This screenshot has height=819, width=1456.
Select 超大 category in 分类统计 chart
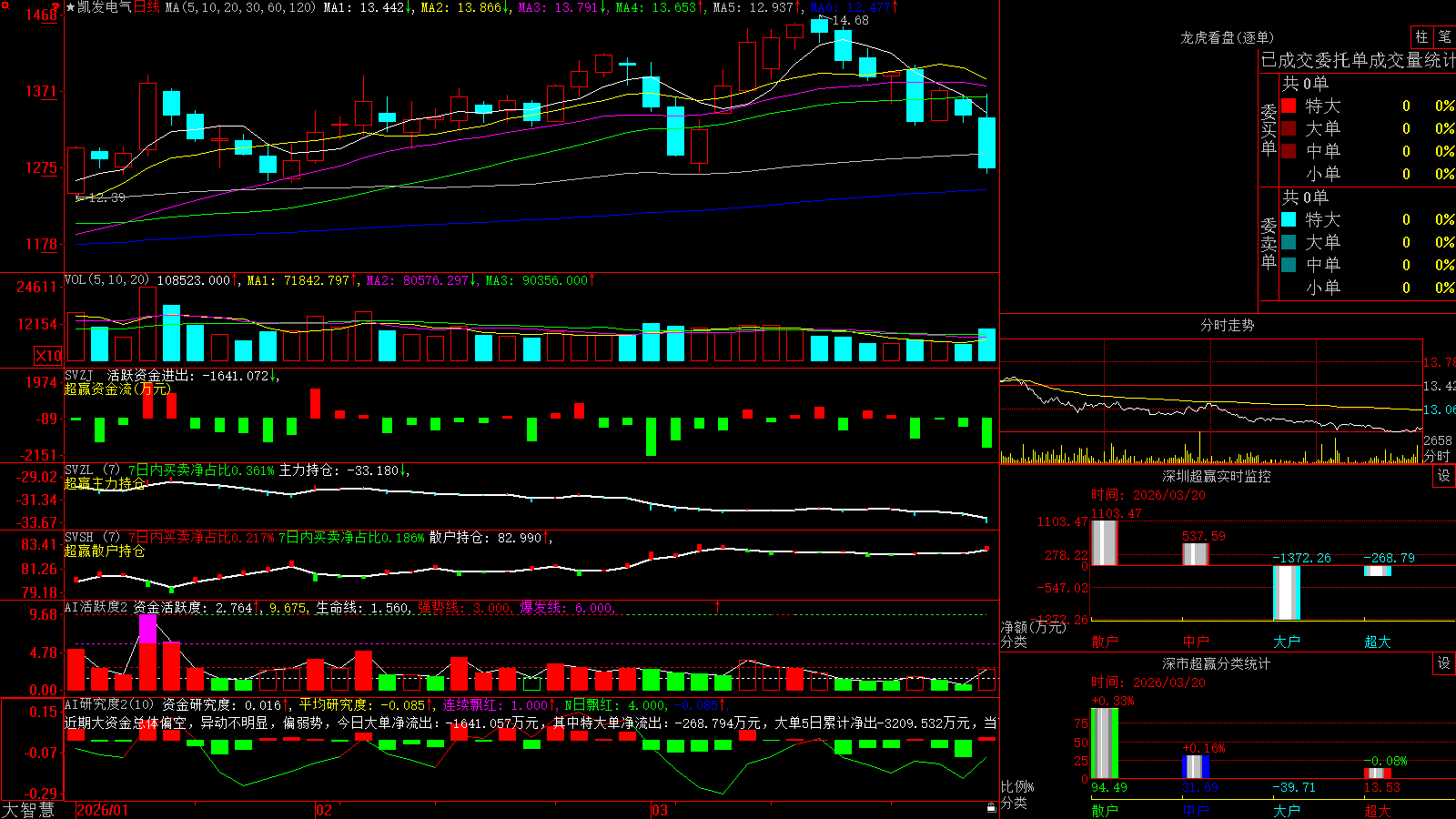(x=1378, y=810)
